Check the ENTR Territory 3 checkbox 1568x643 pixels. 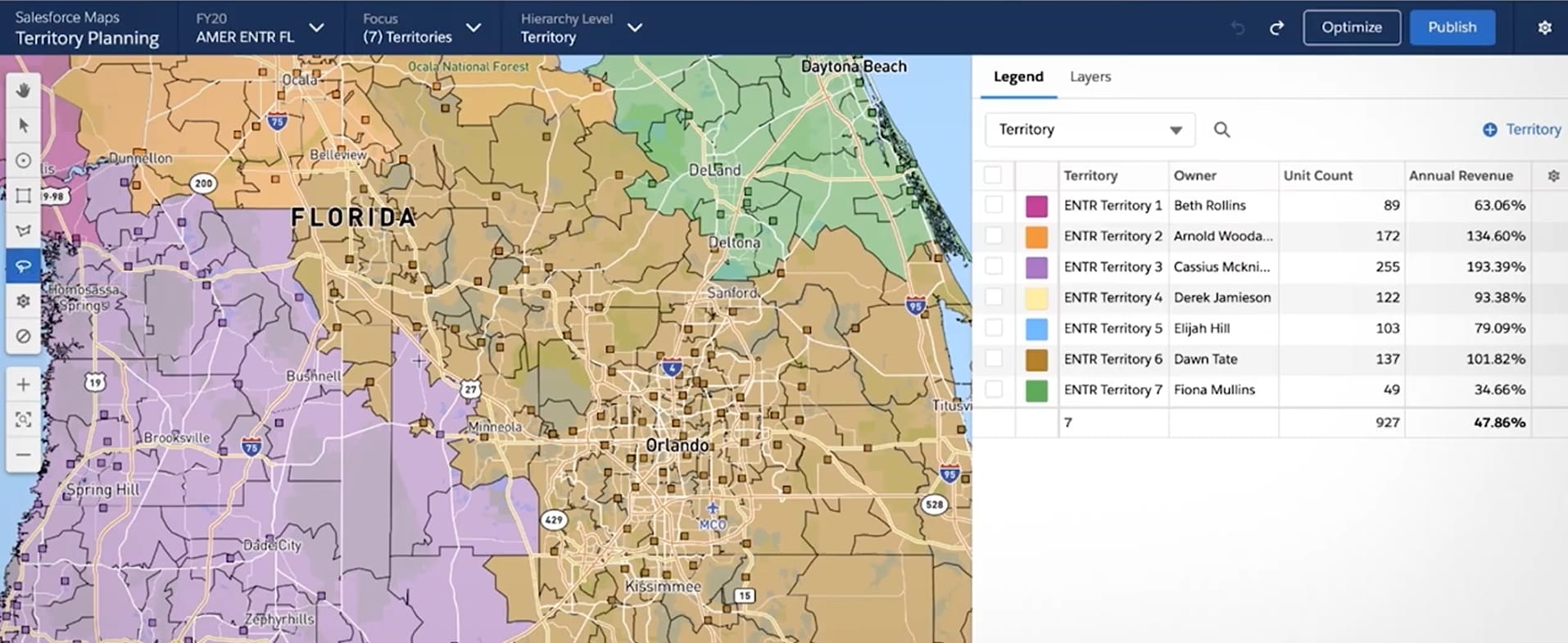click(x=993, y=266)
